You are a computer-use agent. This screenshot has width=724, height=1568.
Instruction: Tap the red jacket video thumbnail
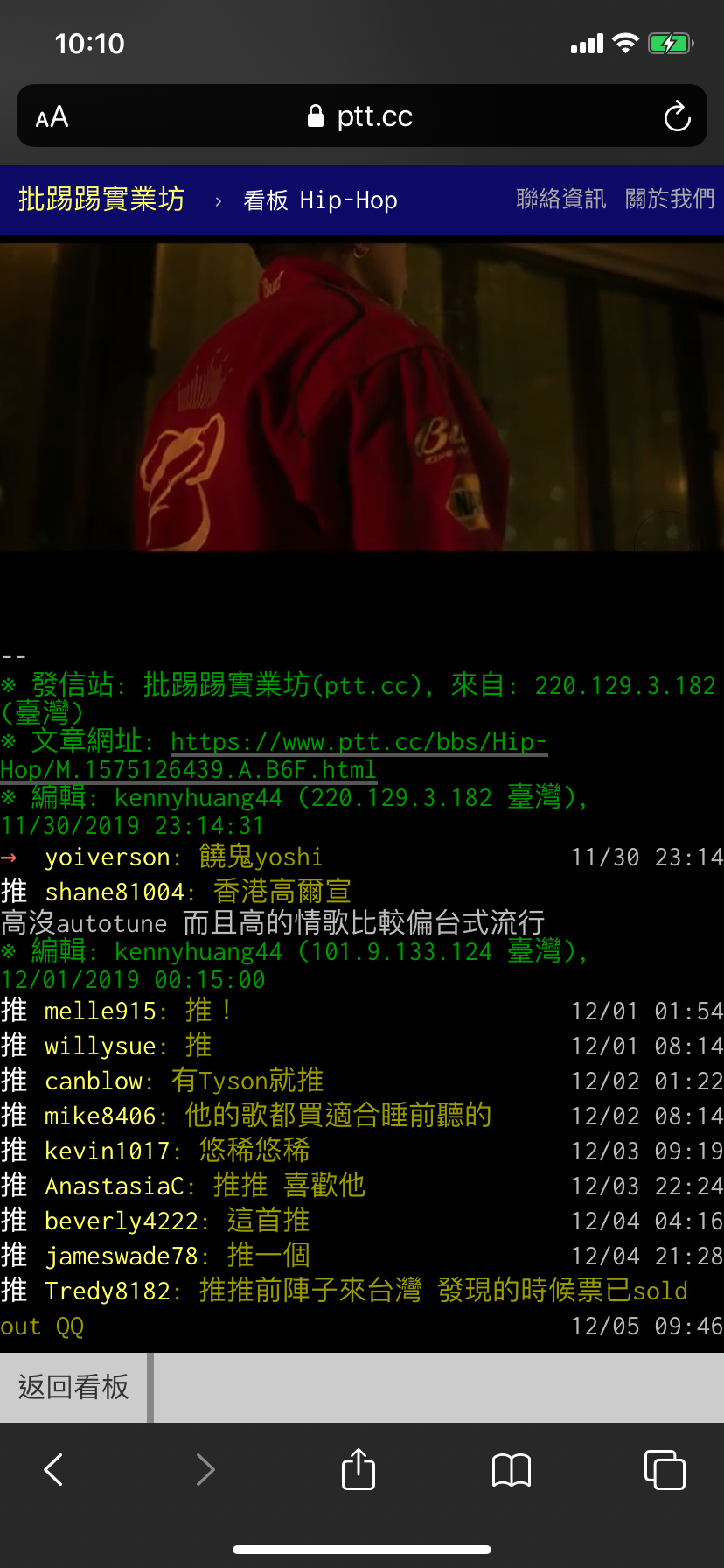point(362,397)
